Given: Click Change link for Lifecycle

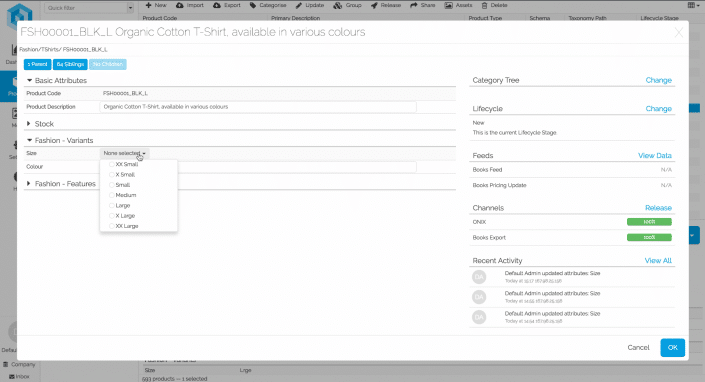Looking at the screenshot, I should pyautogui.click(x=658, y=109).
